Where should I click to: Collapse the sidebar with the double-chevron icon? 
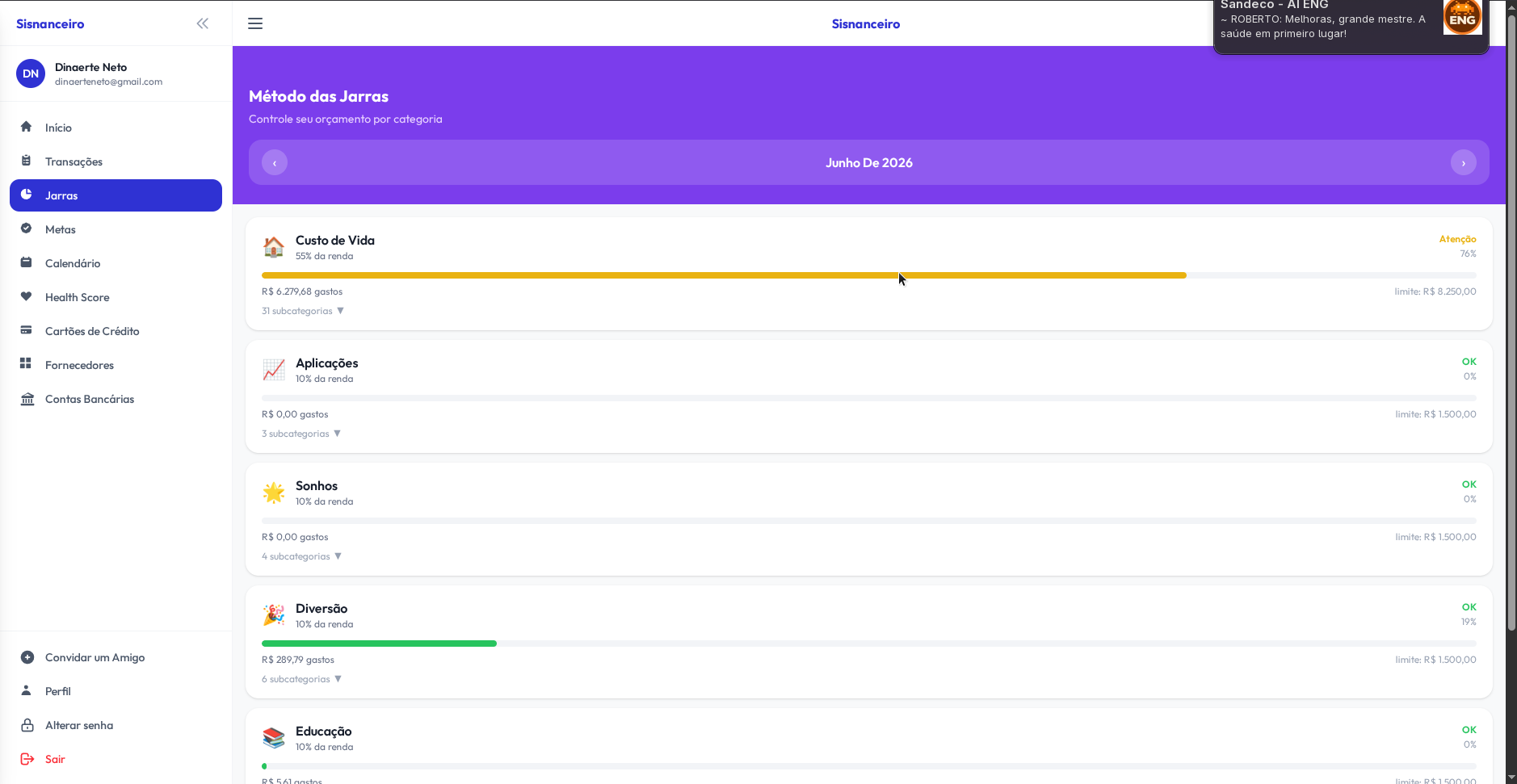(x=203, y=23)
